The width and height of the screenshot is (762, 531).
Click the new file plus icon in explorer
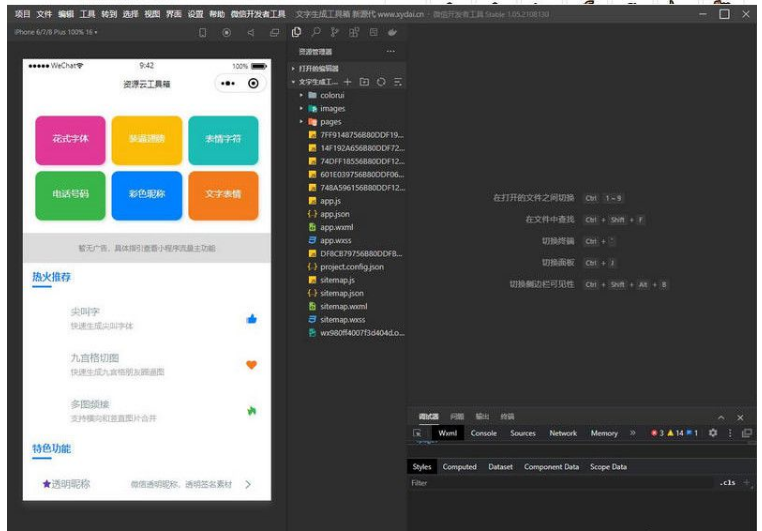coord(348,81)
